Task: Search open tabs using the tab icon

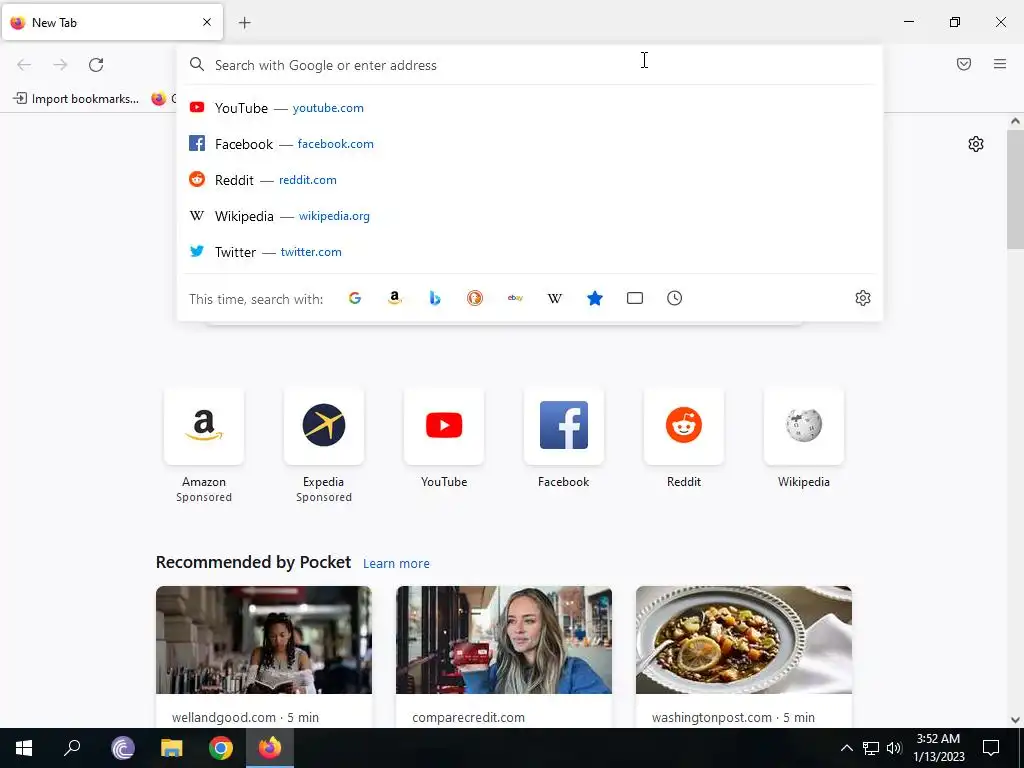Action: point(635,298)
